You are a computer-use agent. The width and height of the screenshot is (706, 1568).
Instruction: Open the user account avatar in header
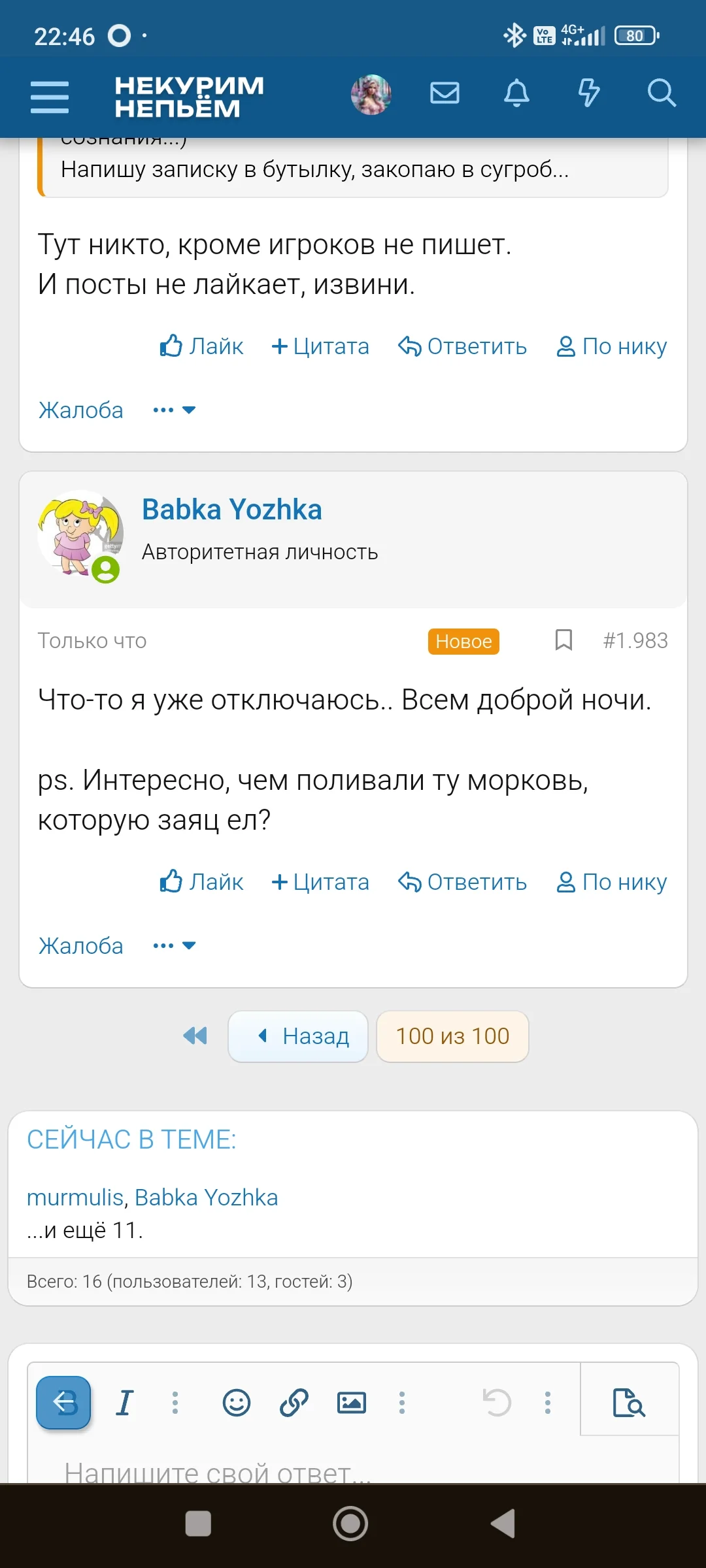(x=371, y=94)
